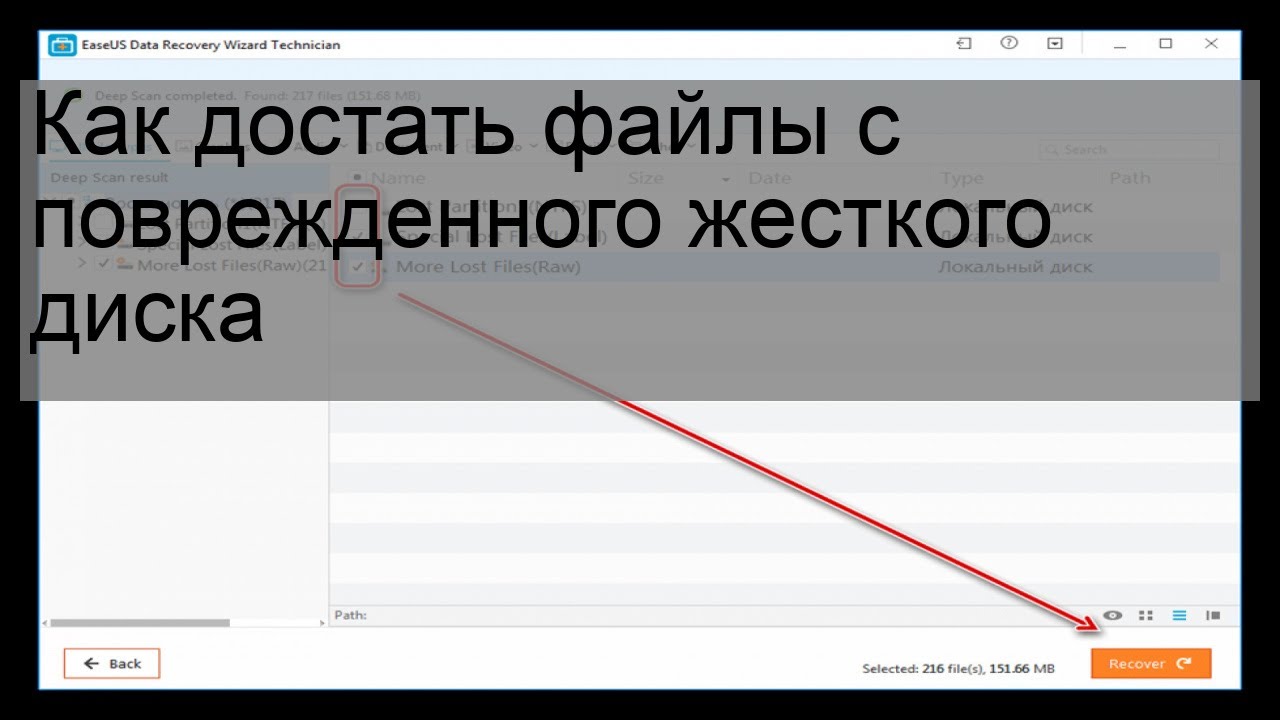
Task: Switch to thumbnail grid view icon
Action: coord(1146,616)
